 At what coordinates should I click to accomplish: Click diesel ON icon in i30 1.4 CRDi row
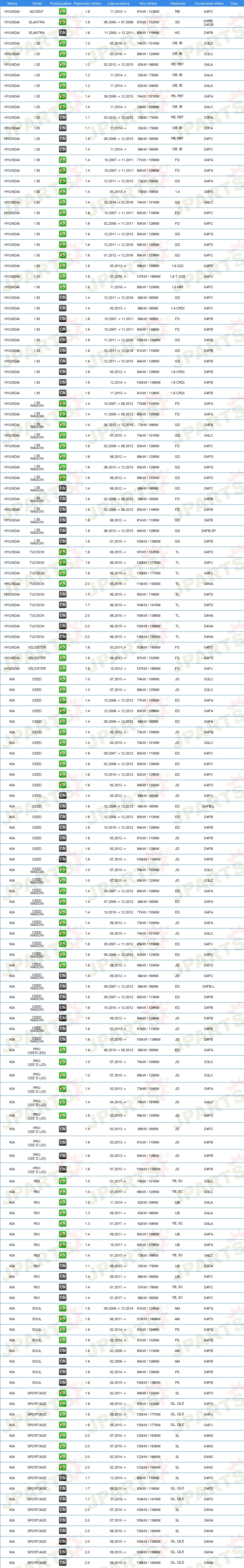coord(63,308)
